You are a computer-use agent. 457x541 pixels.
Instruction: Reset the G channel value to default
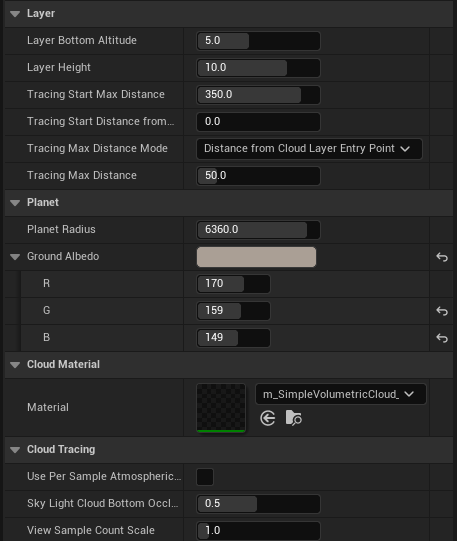[442, 311]
